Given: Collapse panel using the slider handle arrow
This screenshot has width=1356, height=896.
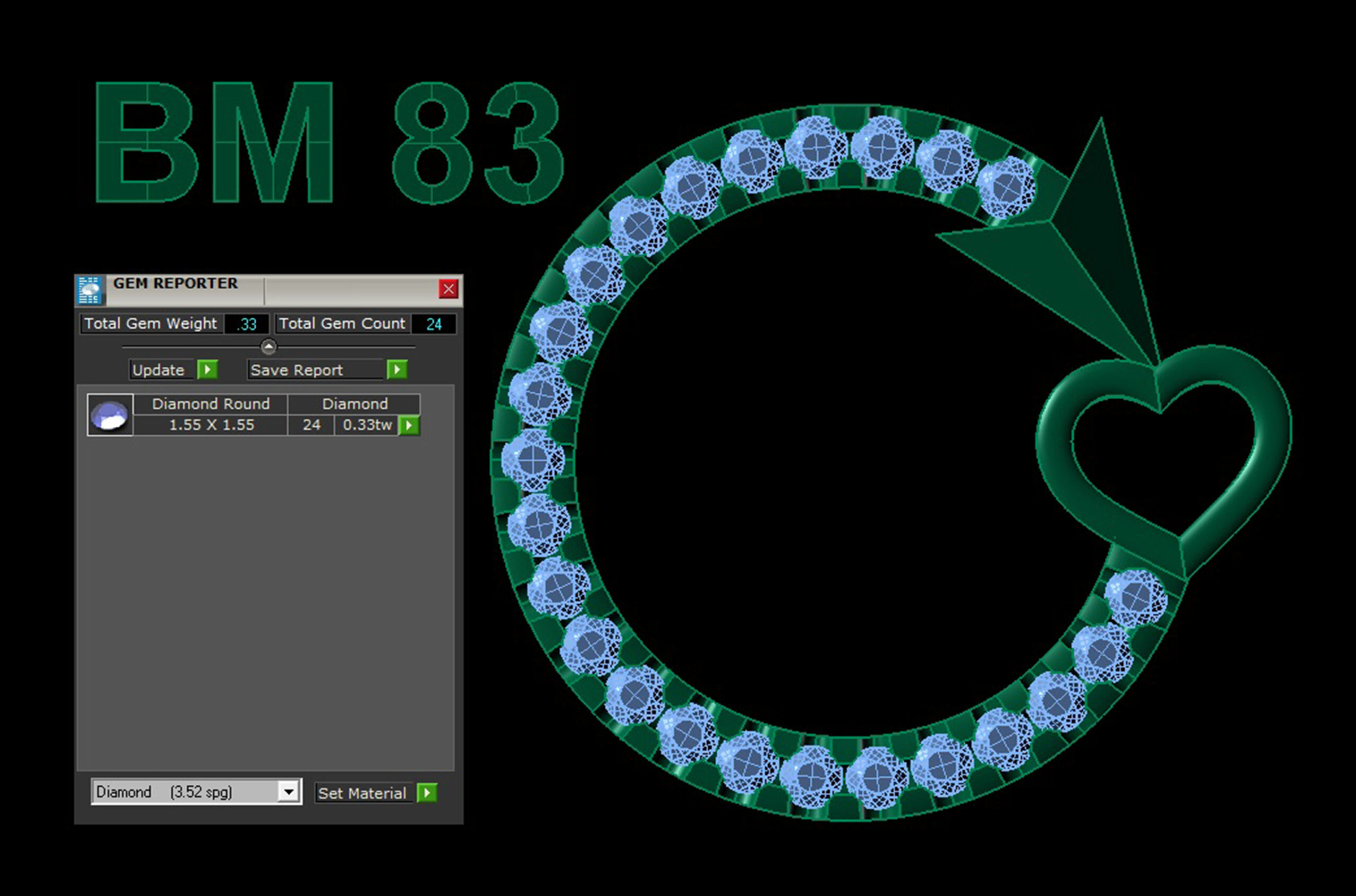Looking at the screenshot, I should click(269, 346).
